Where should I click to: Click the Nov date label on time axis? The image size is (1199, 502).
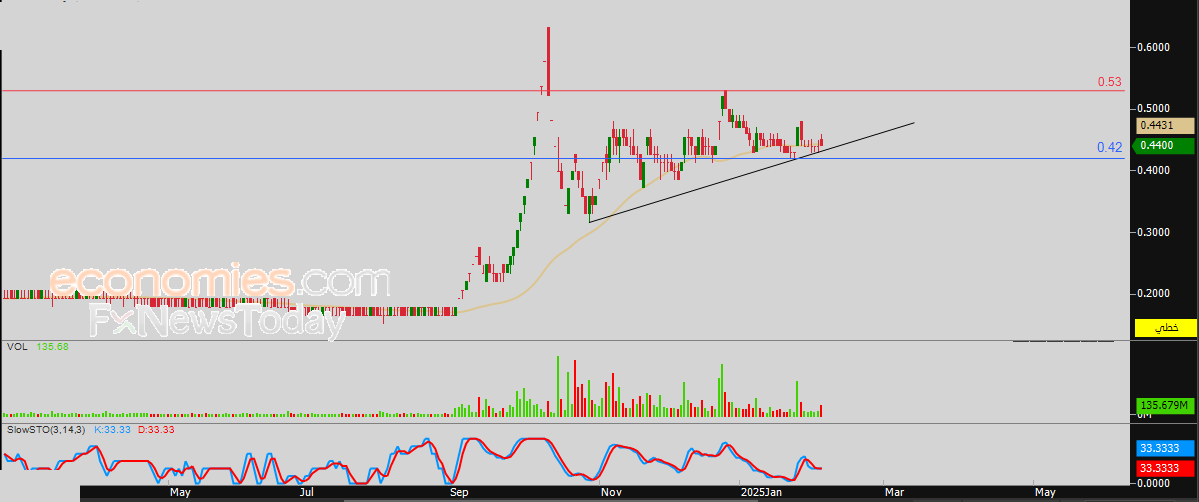(611, 494)
